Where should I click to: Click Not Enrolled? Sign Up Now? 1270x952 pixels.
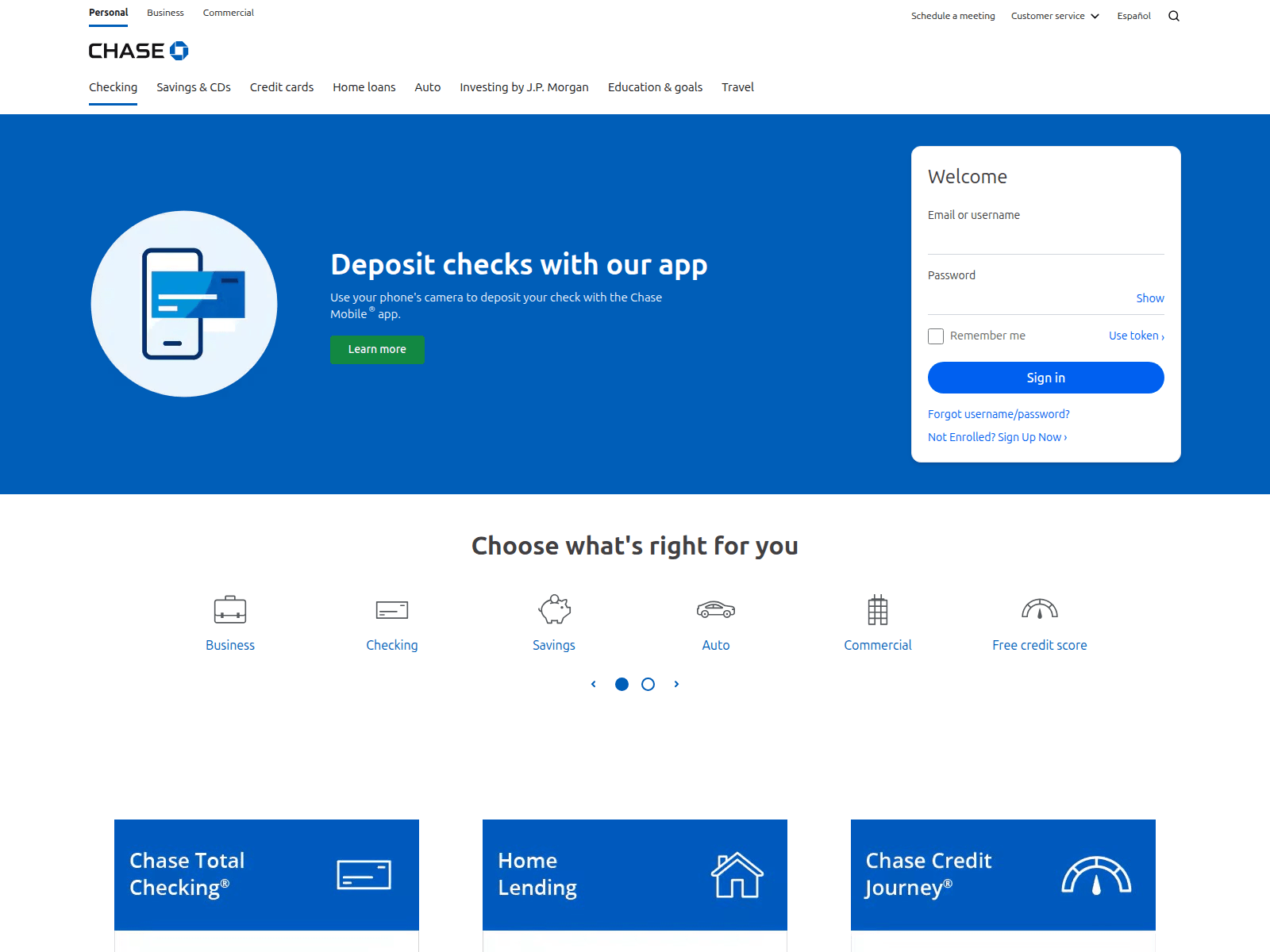click(x=998, y=437)
